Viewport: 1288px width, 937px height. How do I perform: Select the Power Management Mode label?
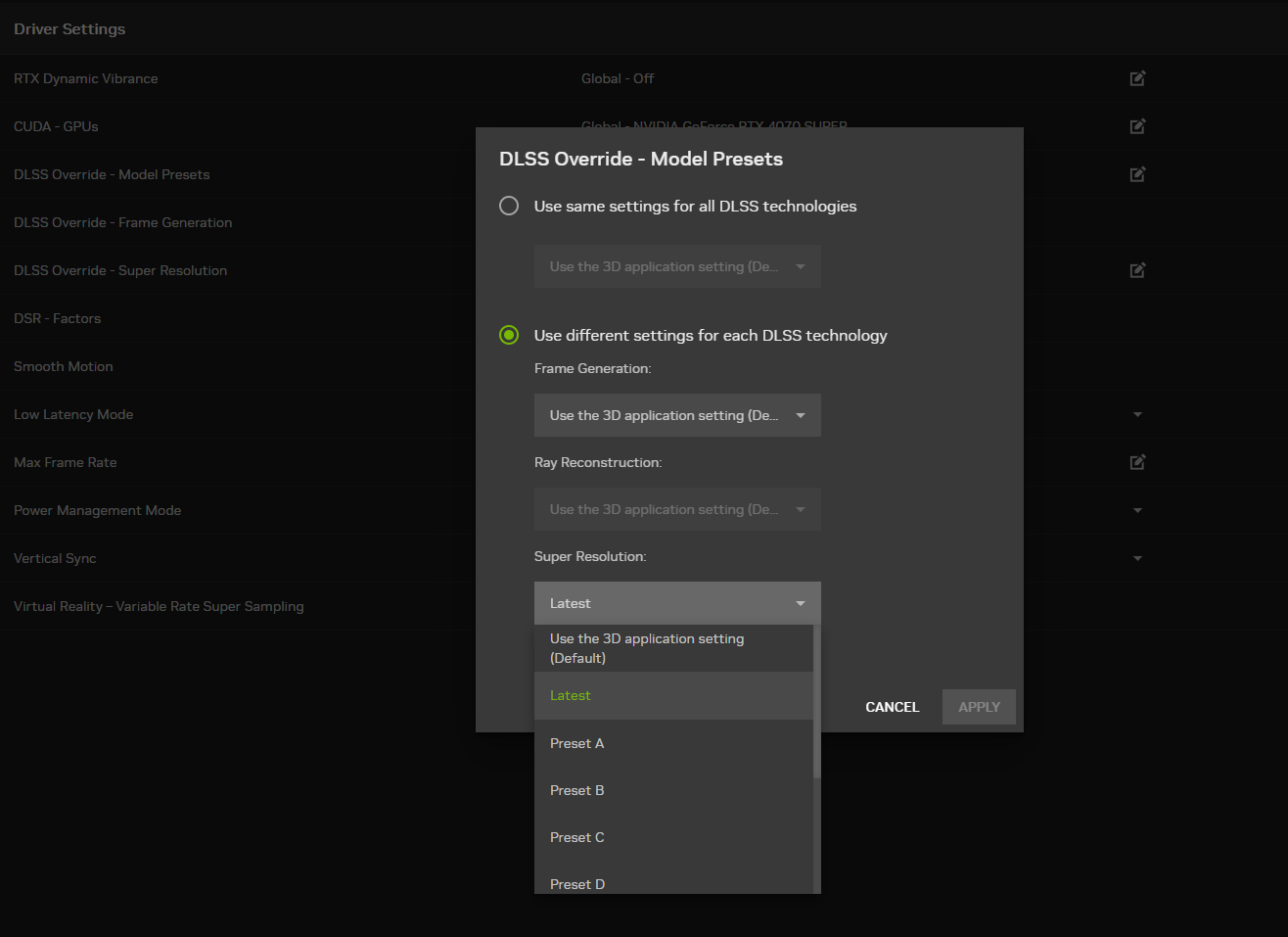pyautogui.click(x=98, y=510)
